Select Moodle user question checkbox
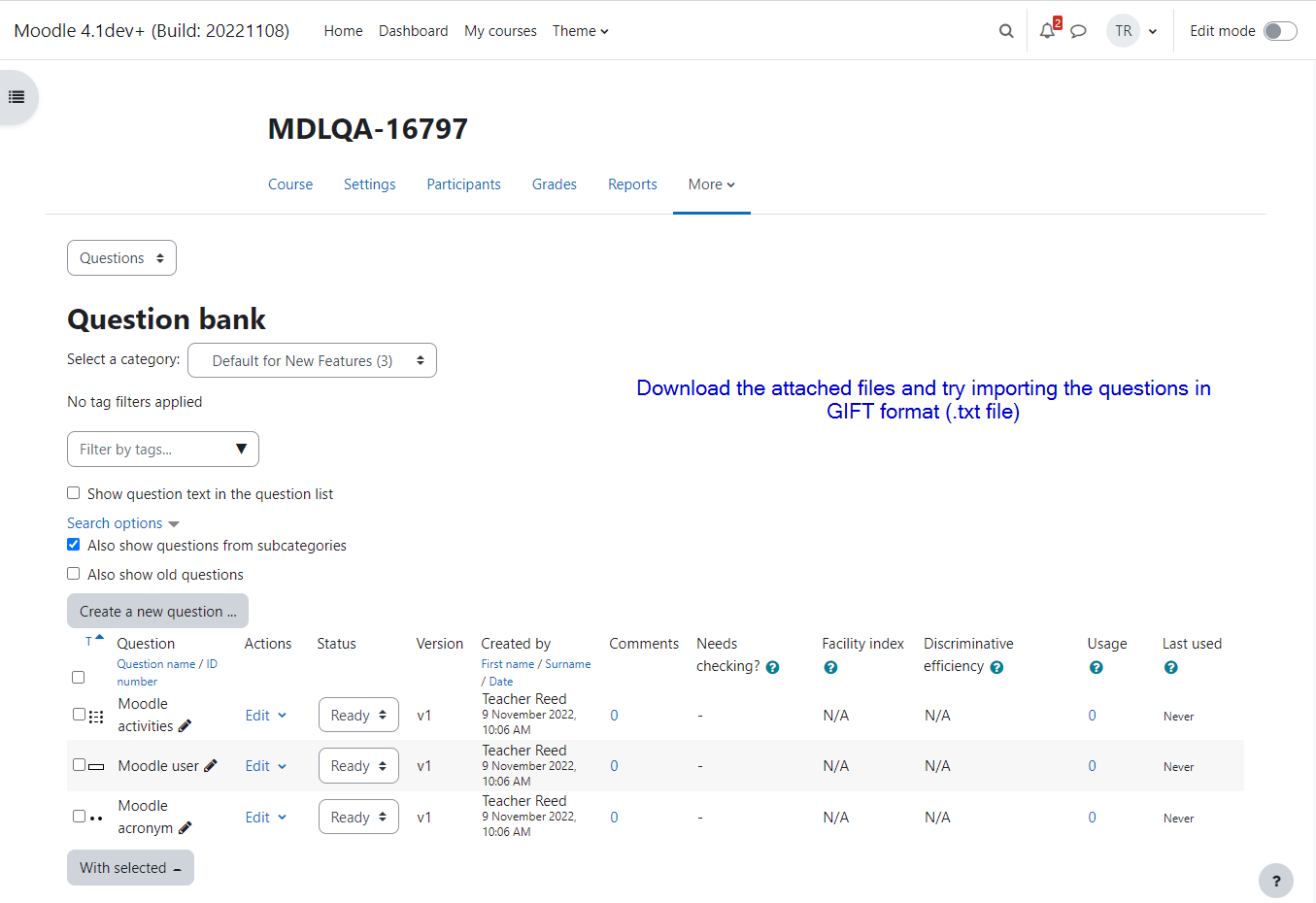1316x903 pixels. click(79, 765)
